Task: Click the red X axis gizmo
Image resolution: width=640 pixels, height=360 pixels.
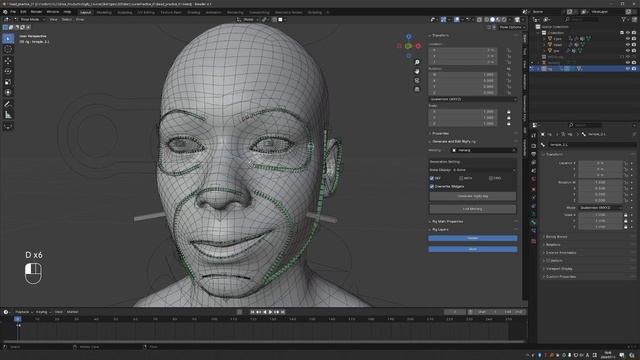Action: 418,46
